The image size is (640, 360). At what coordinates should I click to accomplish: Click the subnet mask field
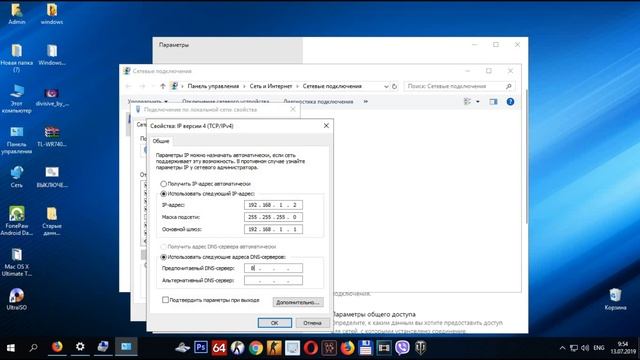273,217
